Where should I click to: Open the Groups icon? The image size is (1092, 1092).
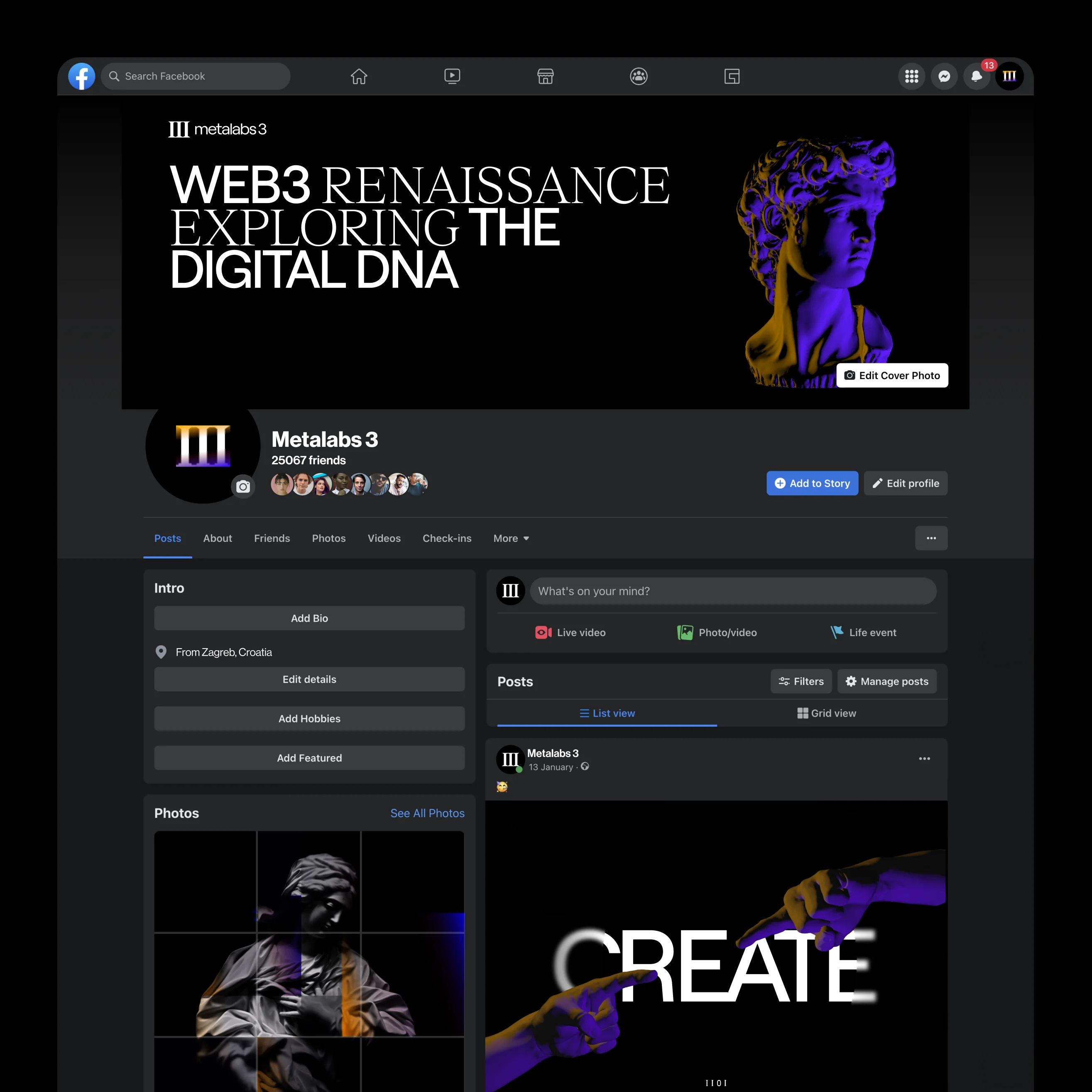click(x=639, y=76)
